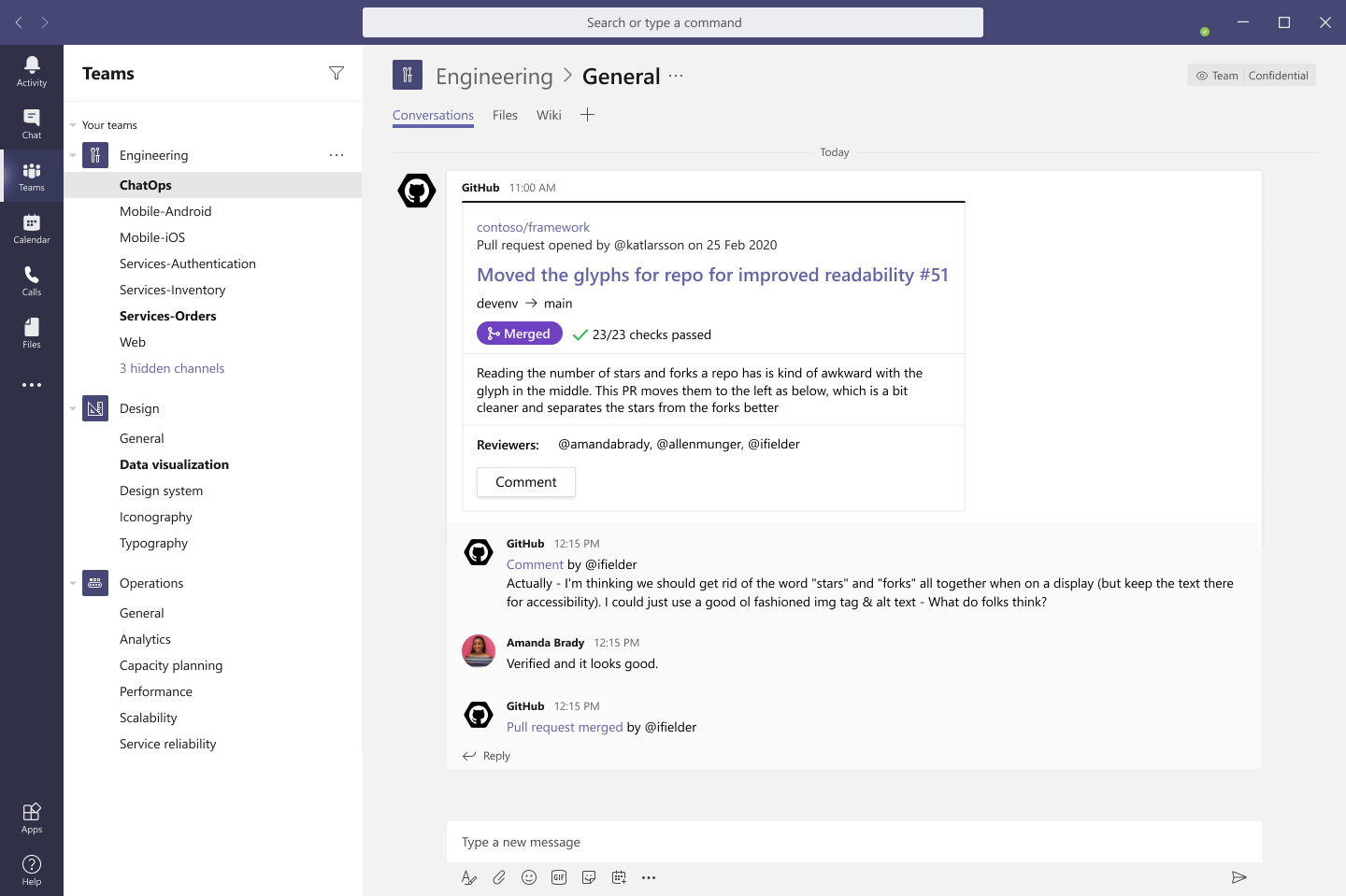Open the channel list filter
This screenshot has height=896, width=1346.
336,73
